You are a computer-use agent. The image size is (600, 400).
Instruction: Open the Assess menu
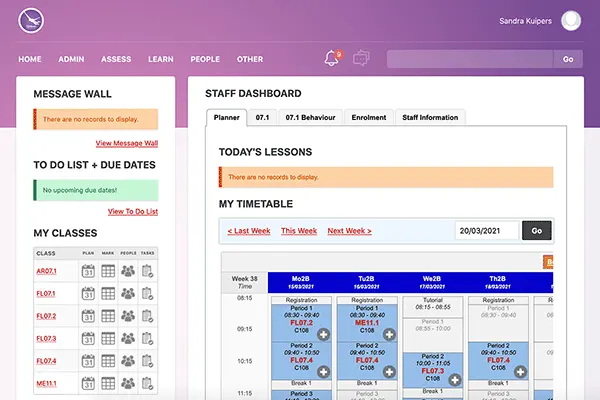coord(116,59)
